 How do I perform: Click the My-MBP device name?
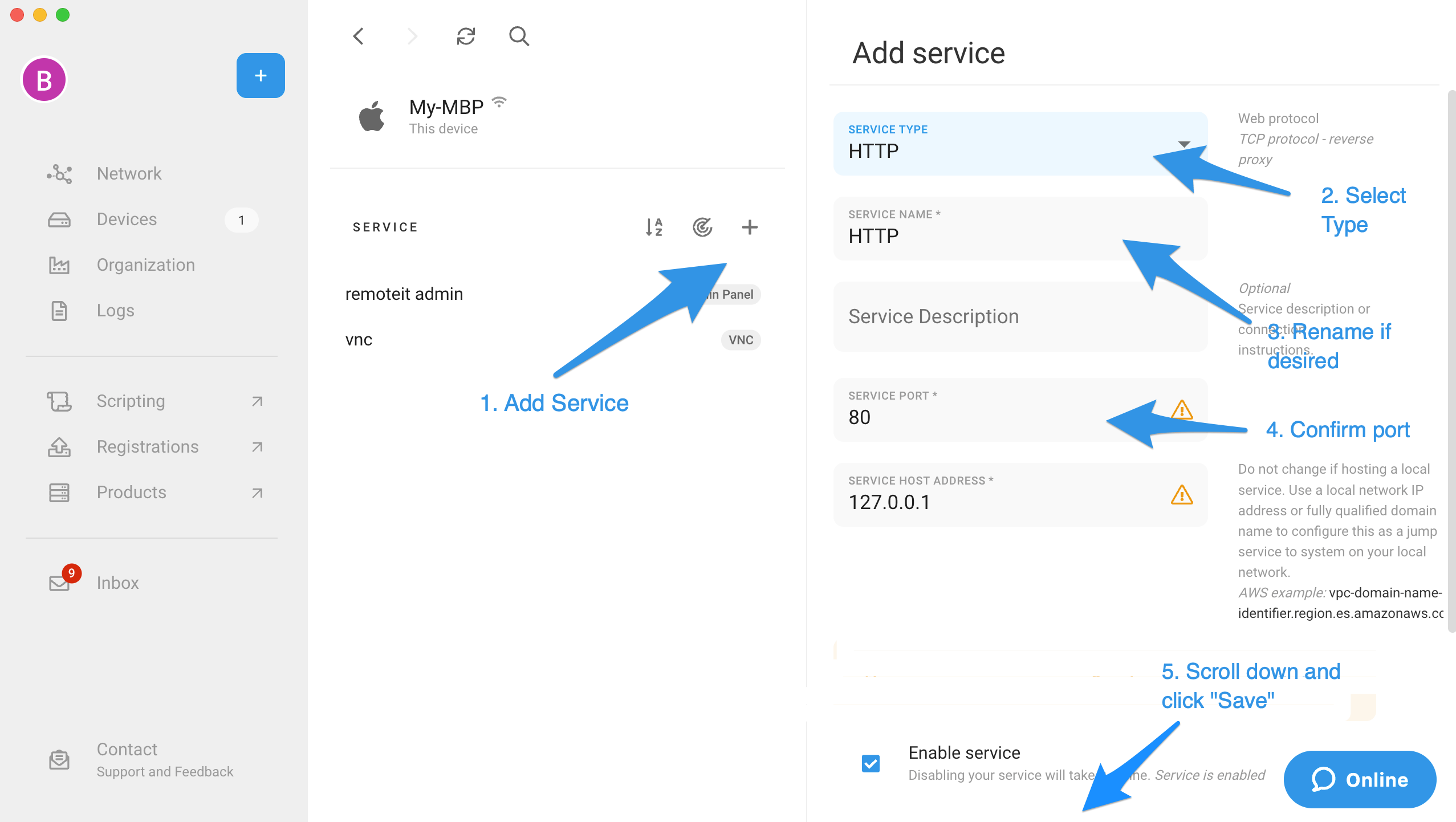(446, 107)
